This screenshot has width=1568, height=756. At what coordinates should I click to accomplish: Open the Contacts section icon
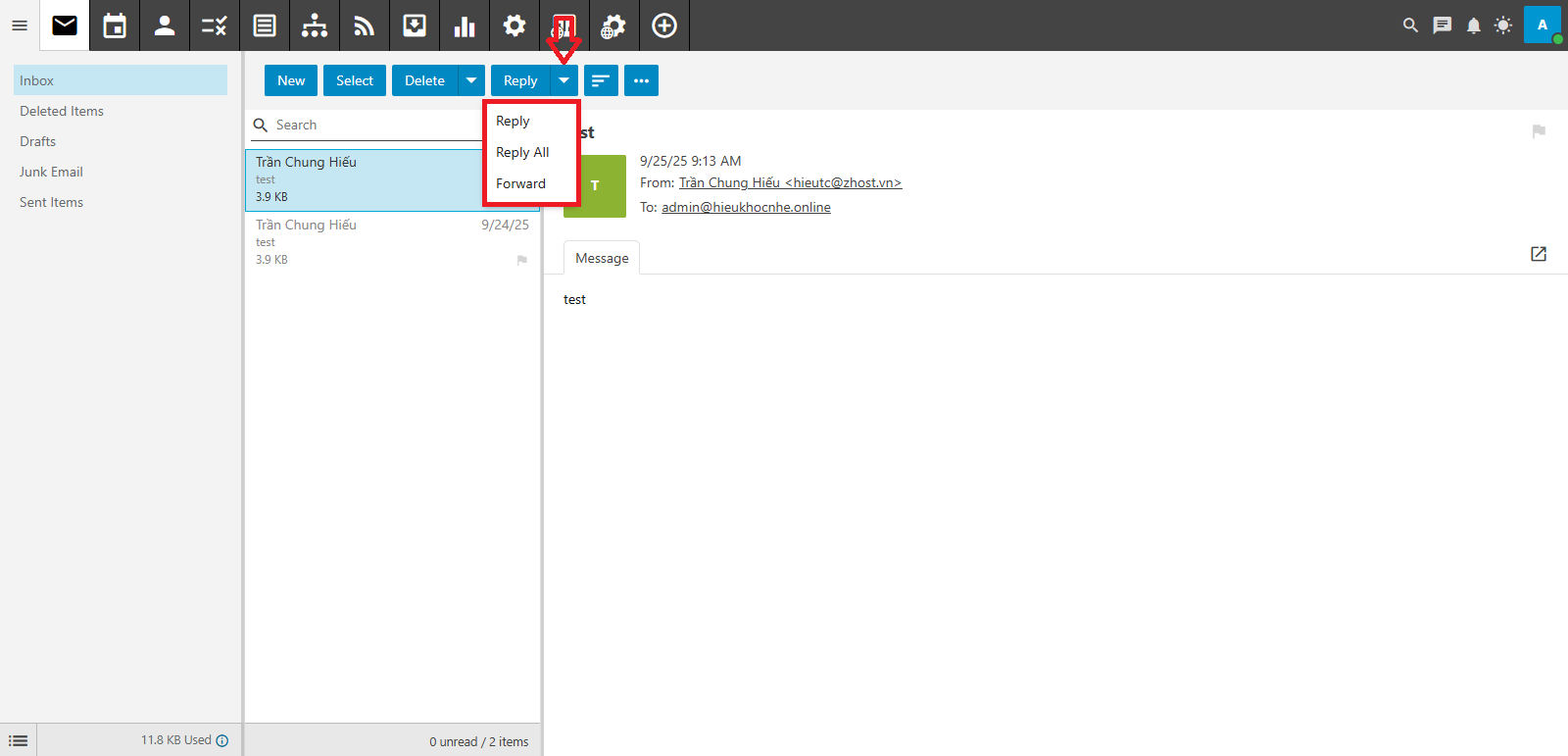pos(165,25)
